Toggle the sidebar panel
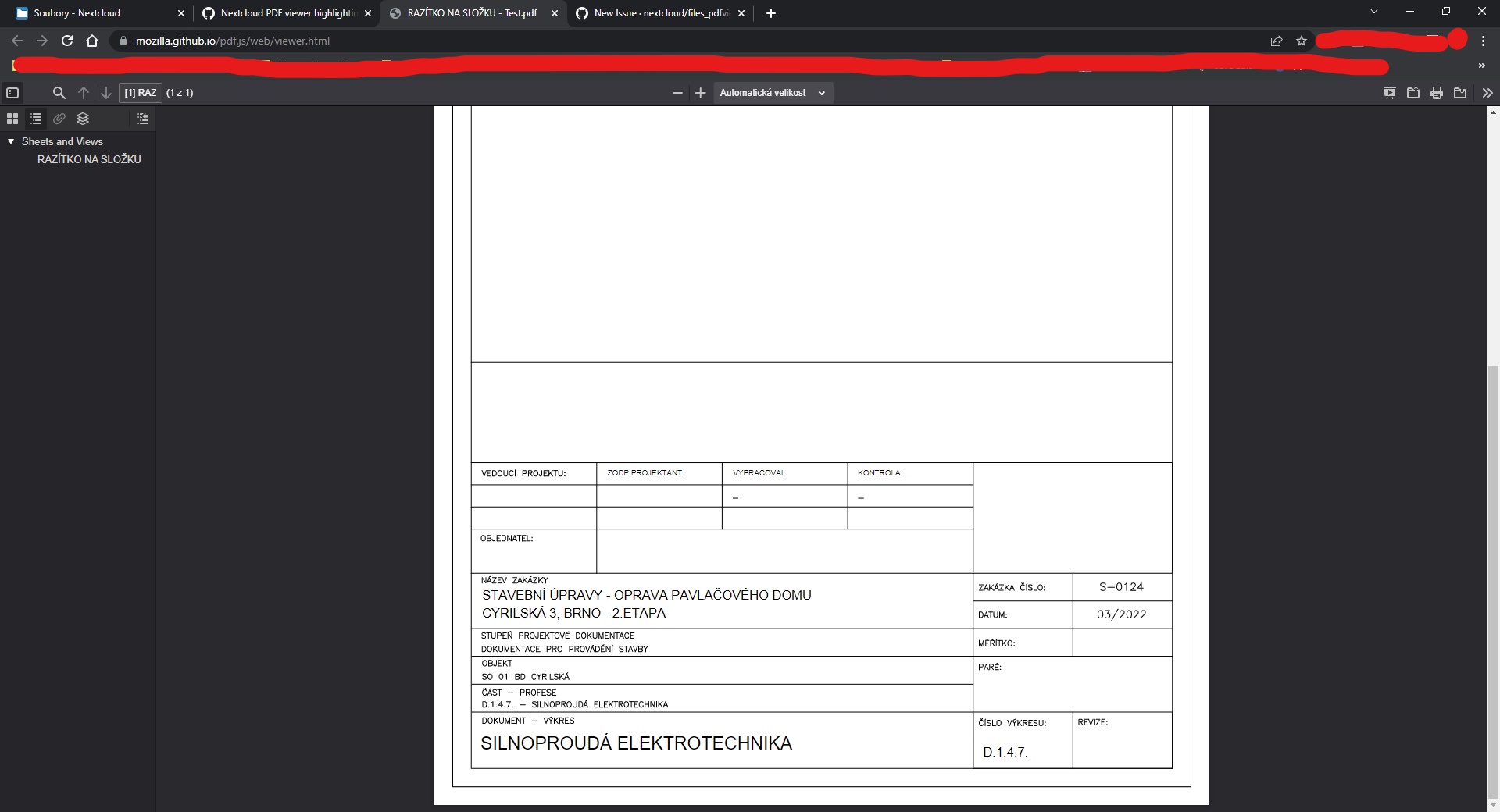1500x812 pixels. click(x=12, y=92)
